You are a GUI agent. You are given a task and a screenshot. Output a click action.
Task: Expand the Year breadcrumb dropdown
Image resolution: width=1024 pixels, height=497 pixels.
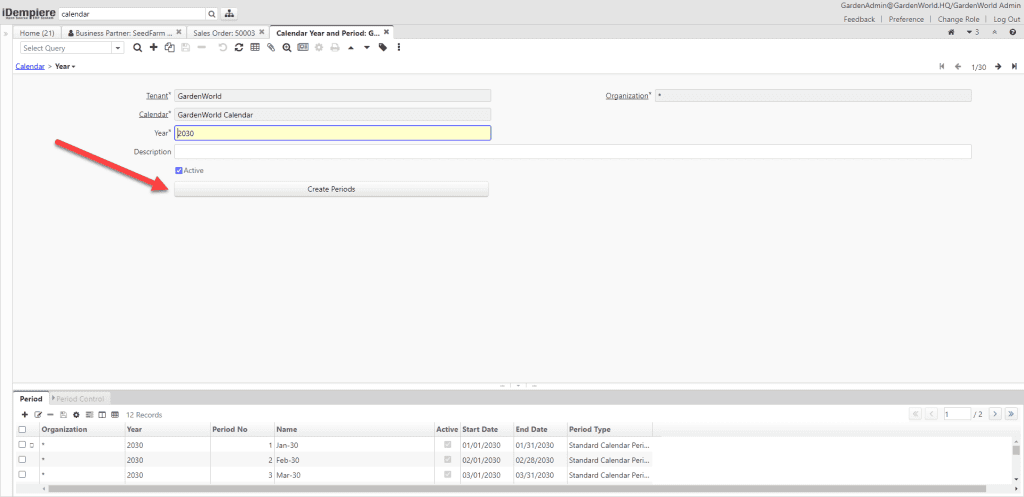coord(66,66)
